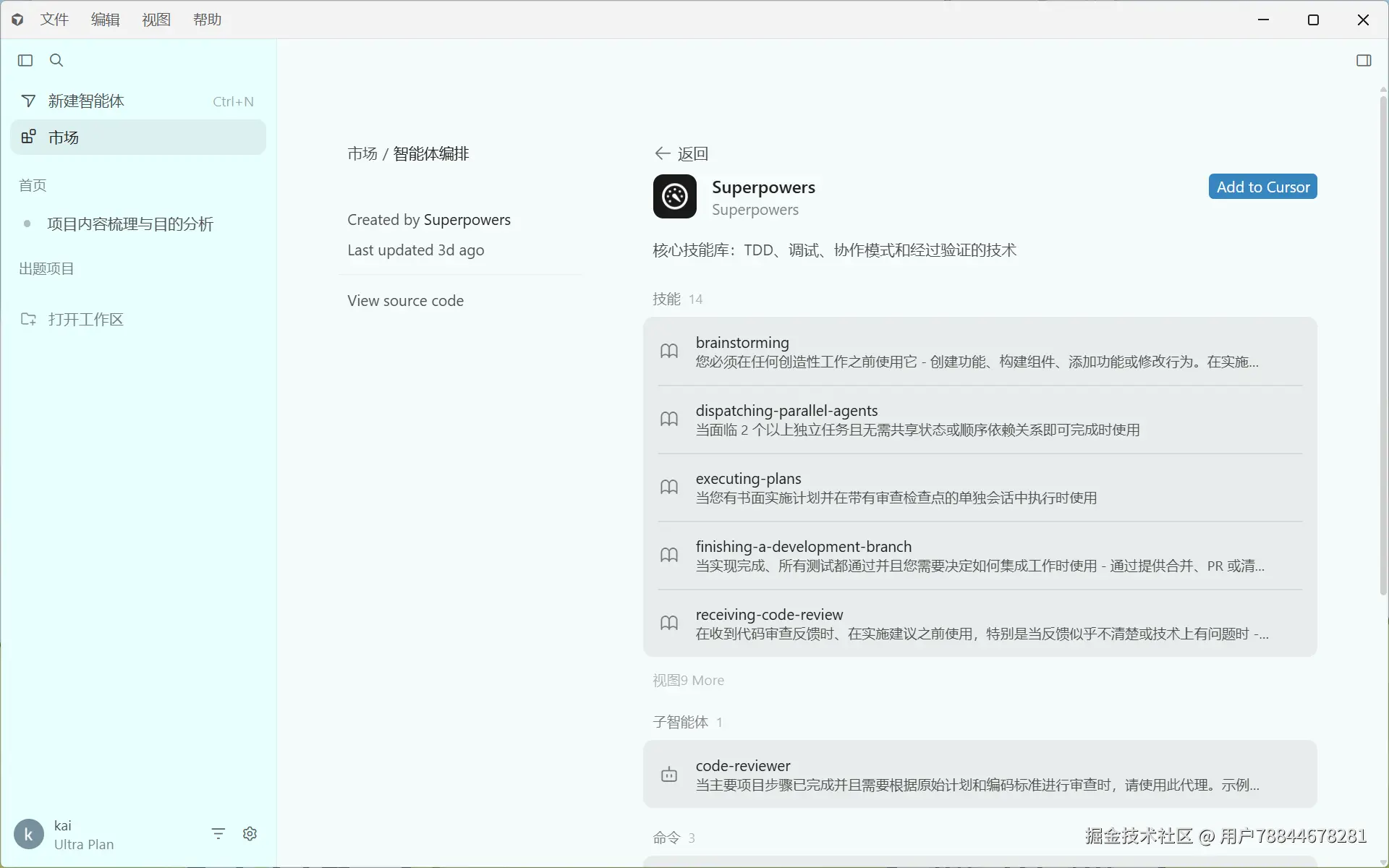This screenshot has height=868, width=1389.
Task: Click the Cursor app logo icon
Action: coord(17,20)
